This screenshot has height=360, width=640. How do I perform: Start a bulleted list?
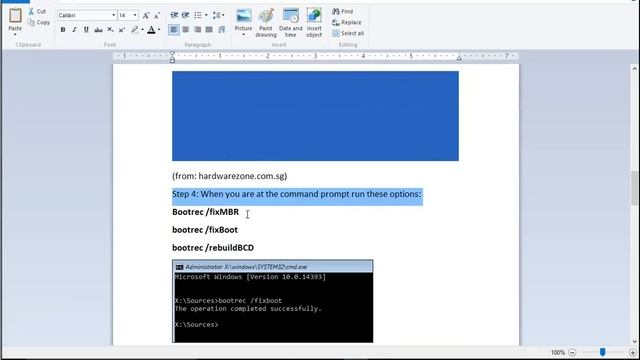point(198,16)
